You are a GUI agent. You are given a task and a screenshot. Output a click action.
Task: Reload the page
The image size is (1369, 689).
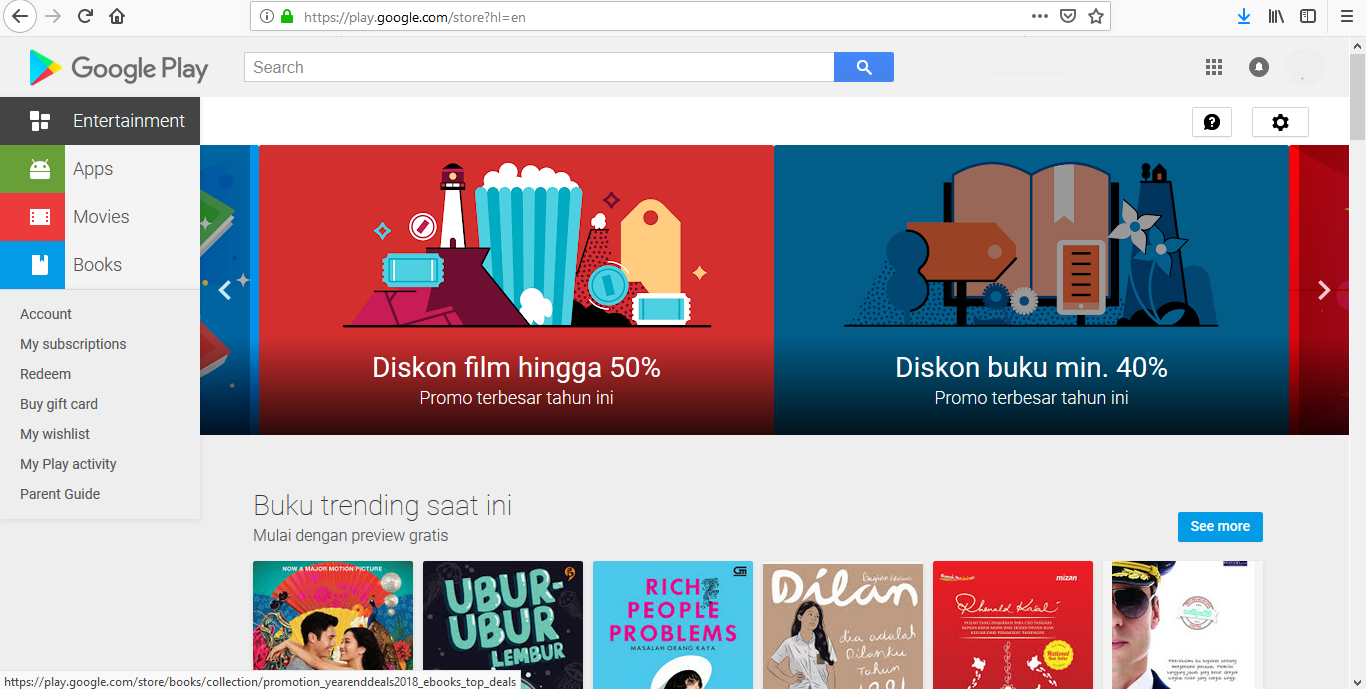point(85,16)
